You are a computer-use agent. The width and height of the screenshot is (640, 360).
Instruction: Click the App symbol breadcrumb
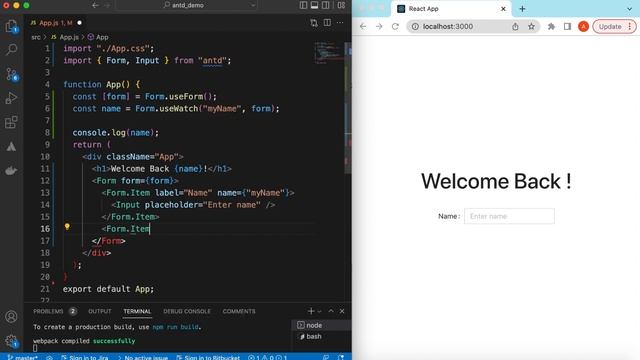(98, 37)
